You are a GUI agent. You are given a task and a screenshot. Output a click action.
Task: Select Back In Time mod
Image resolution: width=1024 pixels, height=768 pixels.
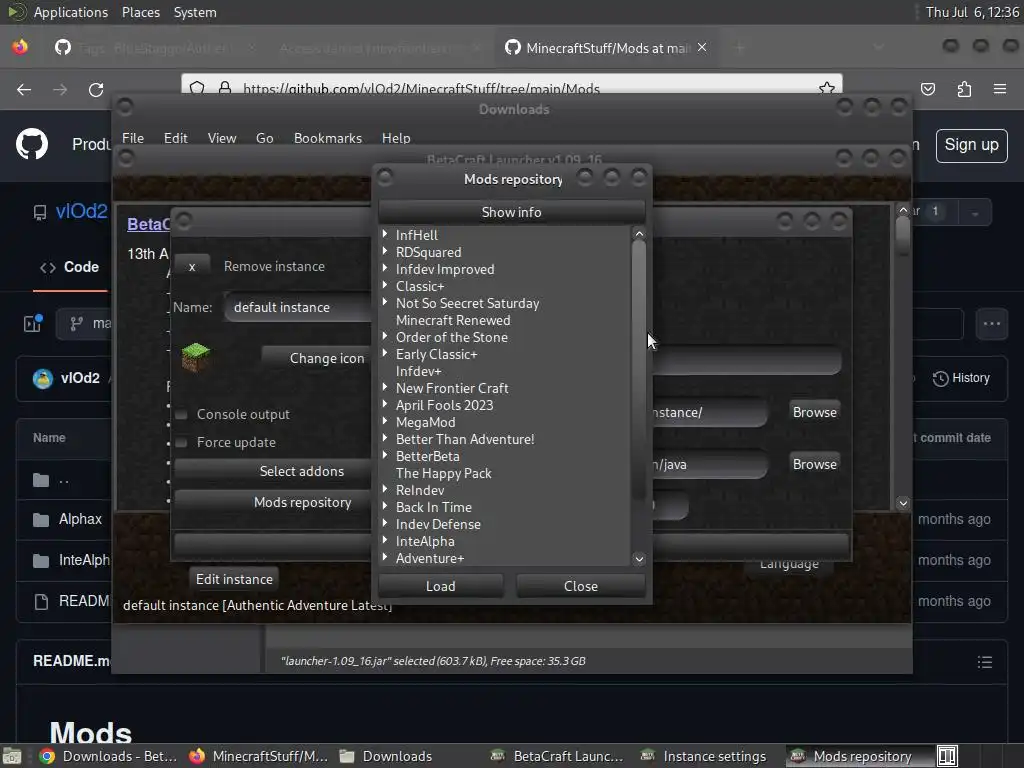(433, 507)
